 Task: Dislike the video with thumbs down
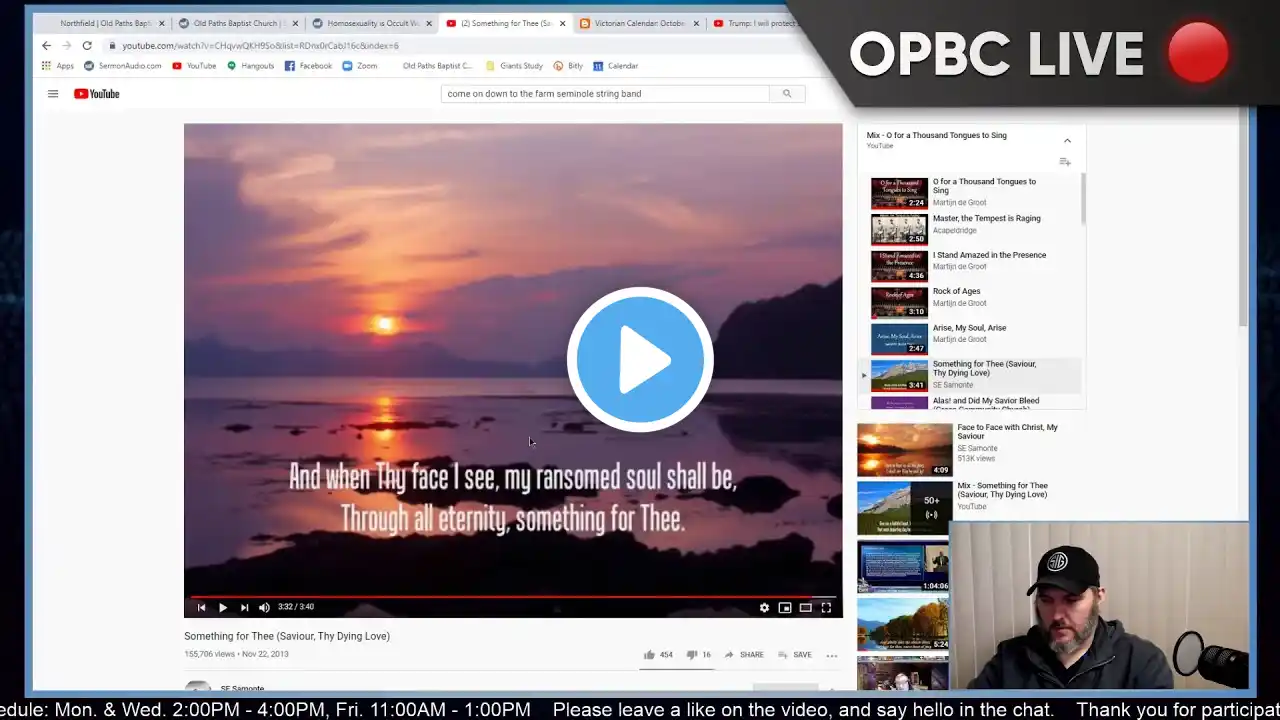[x=698, y=655]
